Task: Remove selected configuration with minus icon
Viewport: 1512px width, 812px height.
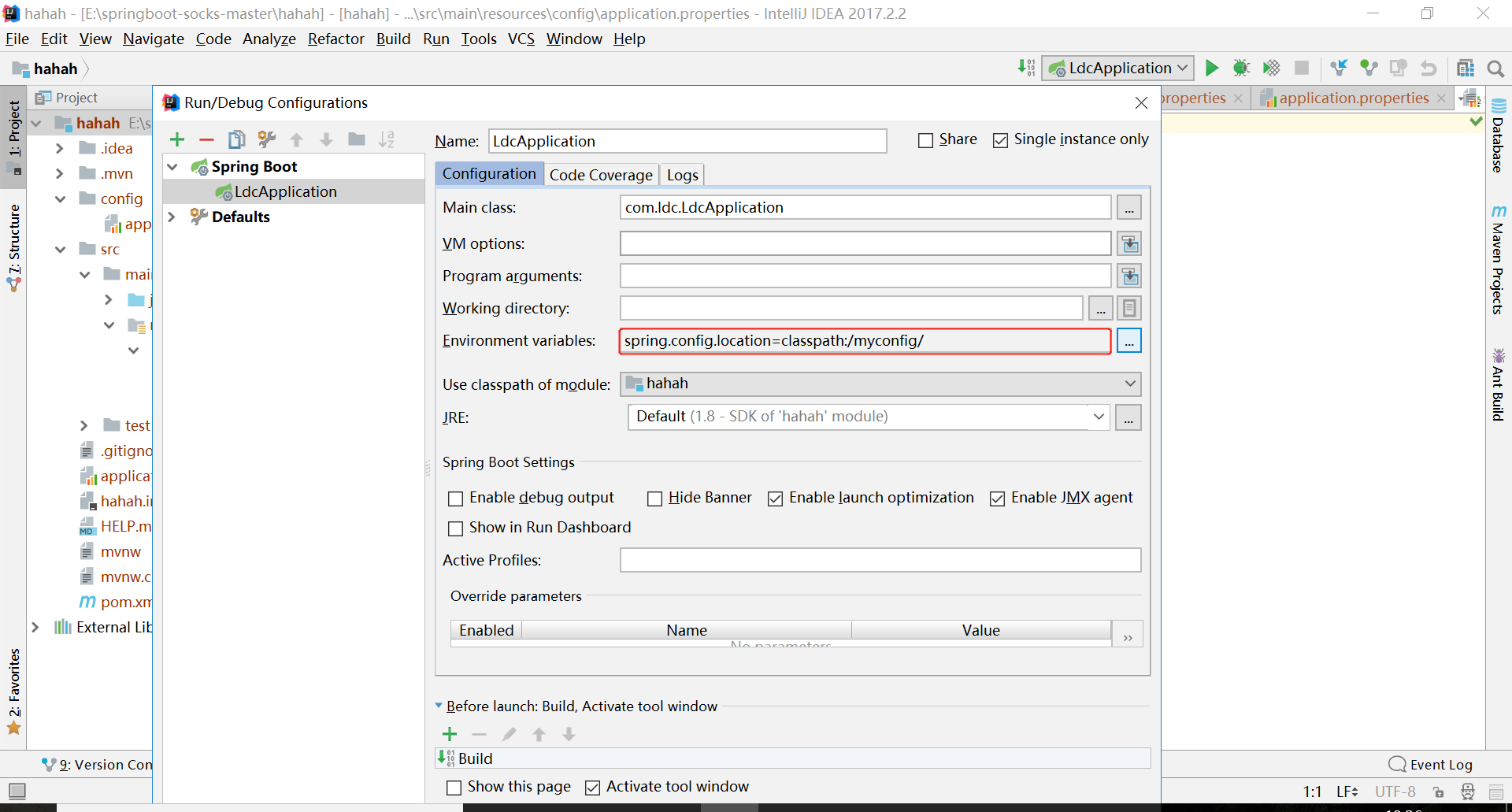Action: pyautogui.click(x=206, y=139)
